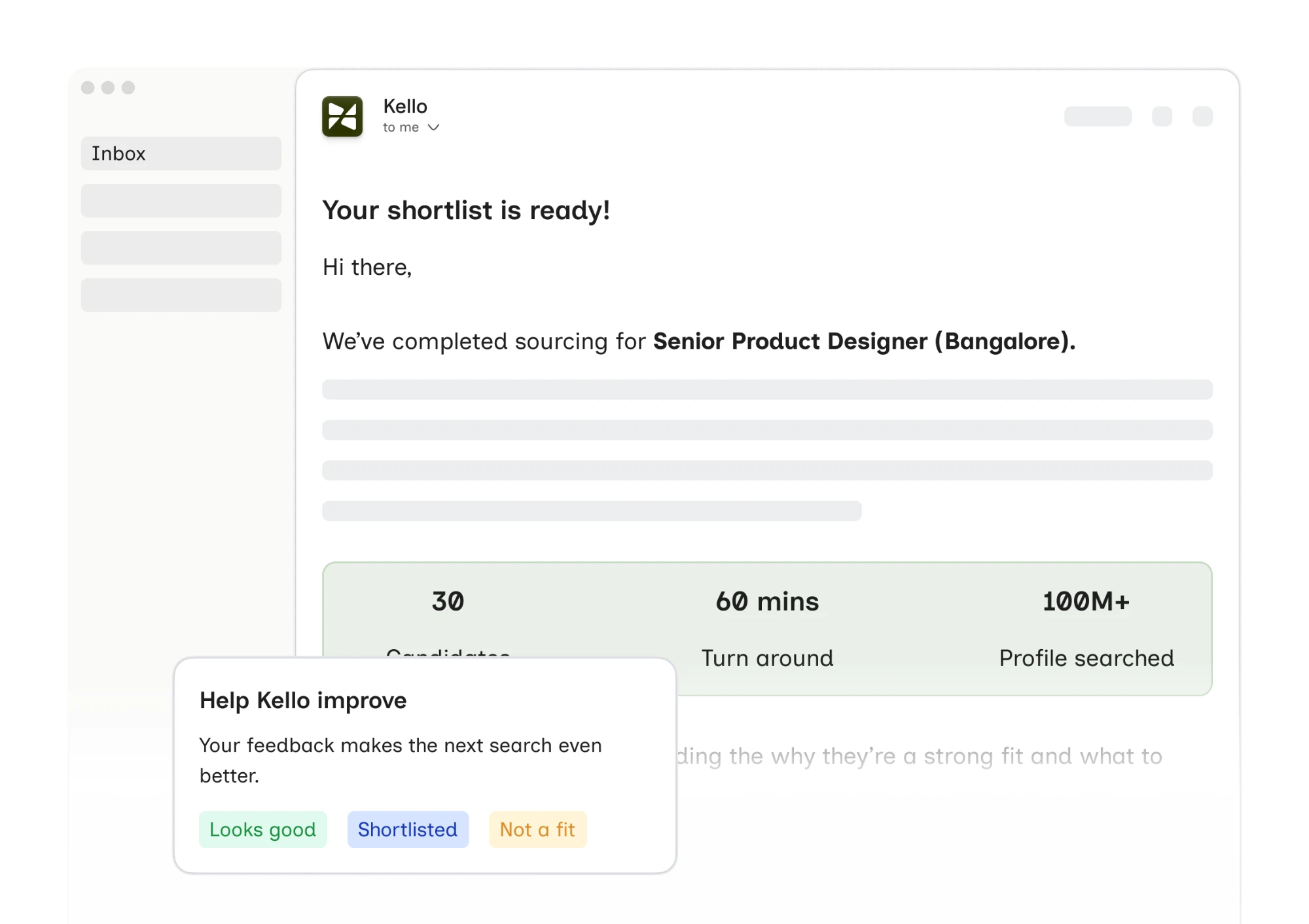
Task: Mark candidate as Shortlisted
Action: coord(408,829)
